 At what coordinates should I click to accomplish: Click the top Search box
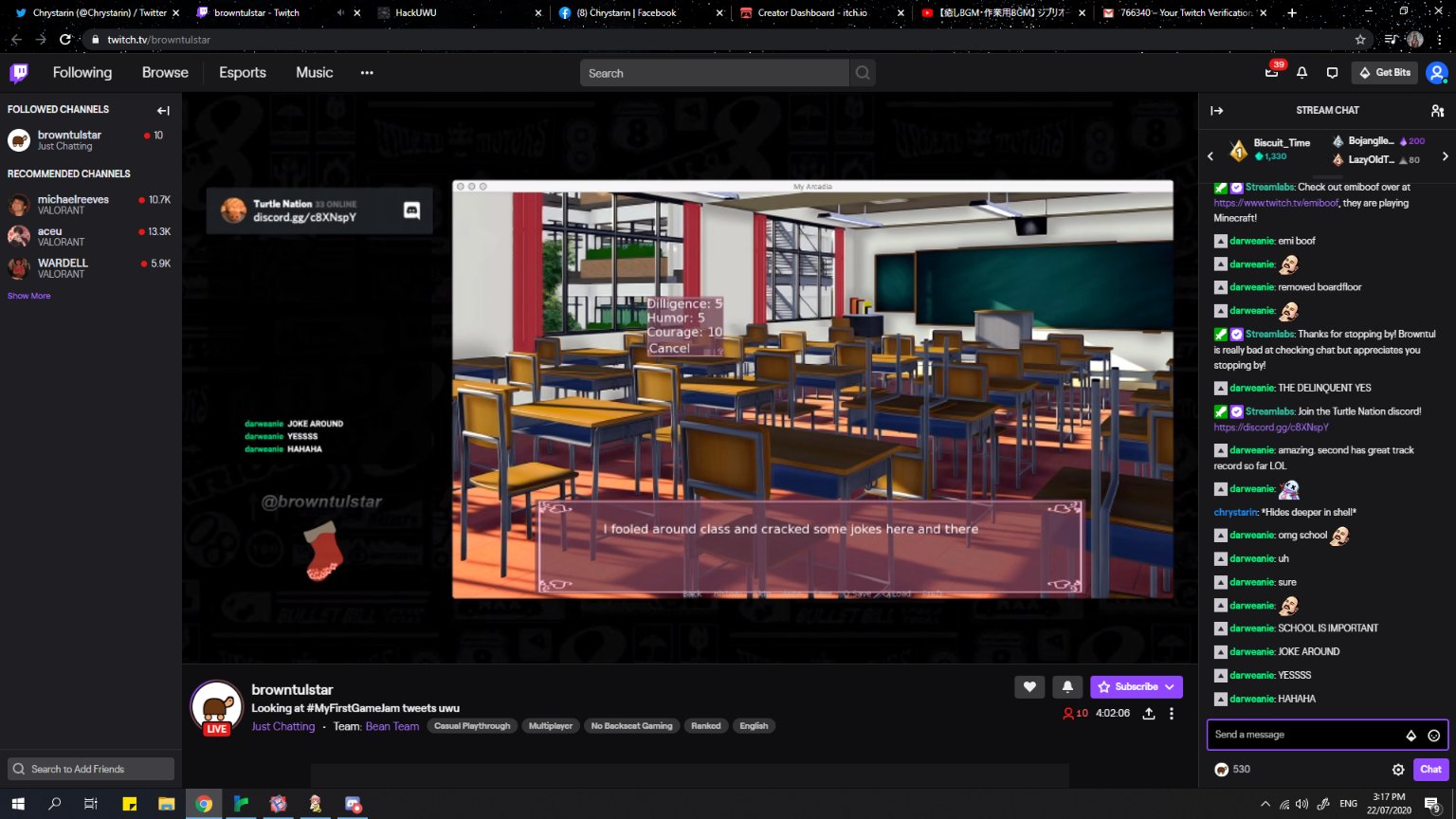(715, 73)
